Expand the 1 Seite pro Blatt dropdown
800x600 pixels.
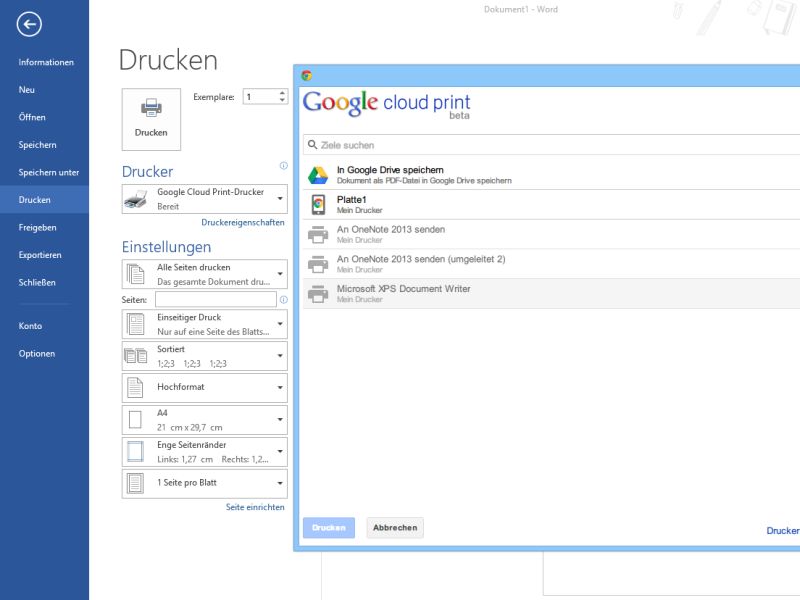click(280, 483)
